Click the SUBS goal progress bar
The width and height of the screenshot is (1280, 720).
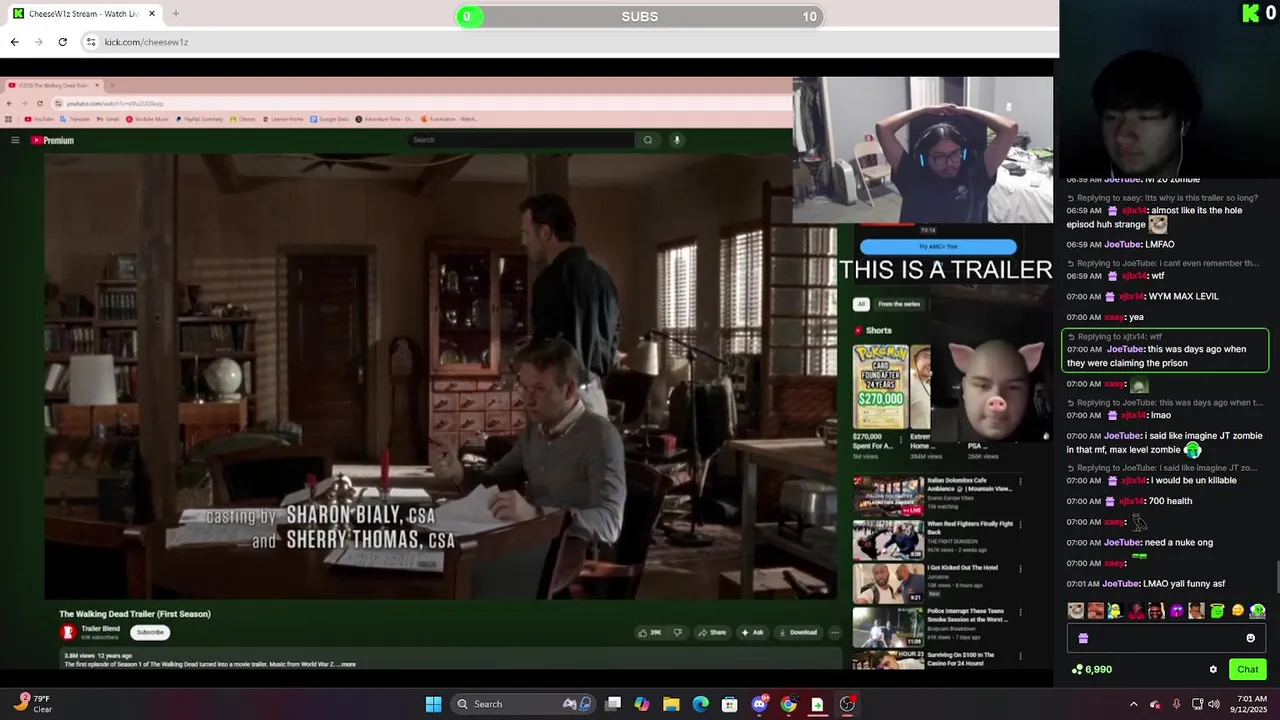pyautogui.click(x=640, y=16)
